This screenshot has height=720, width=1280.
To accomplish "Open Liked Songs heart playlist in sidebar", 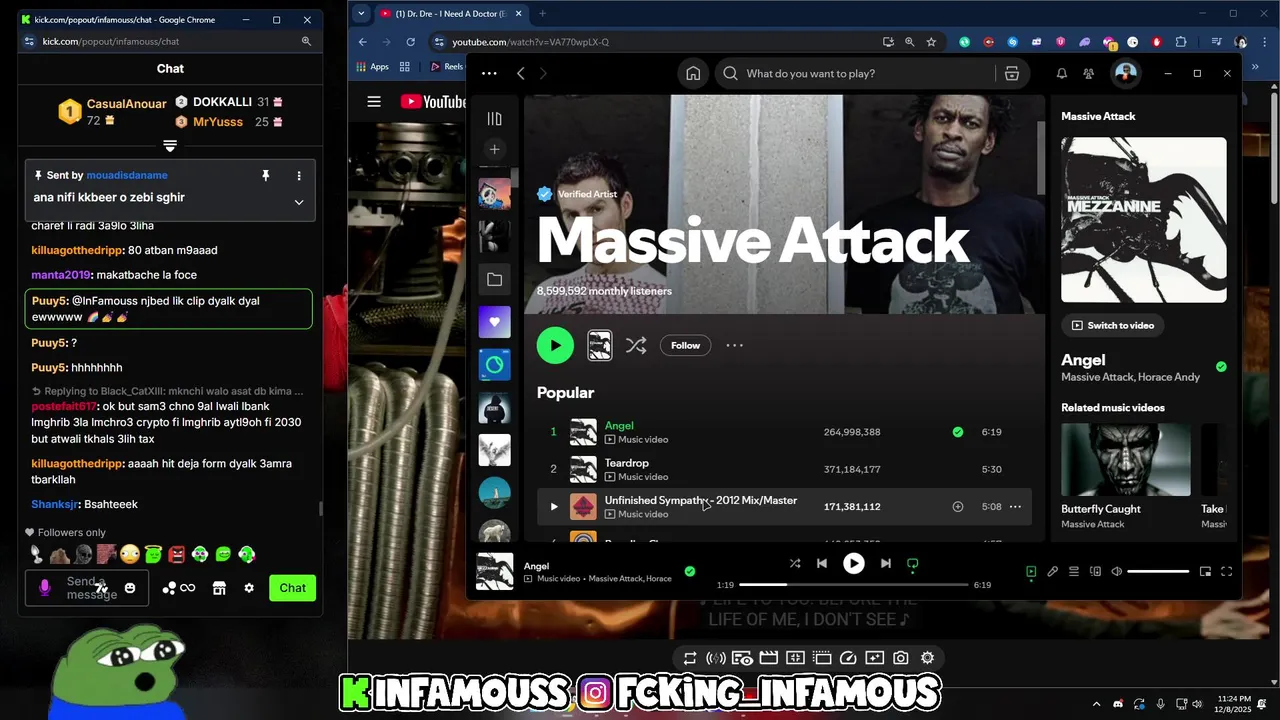I will pos(494,322).
